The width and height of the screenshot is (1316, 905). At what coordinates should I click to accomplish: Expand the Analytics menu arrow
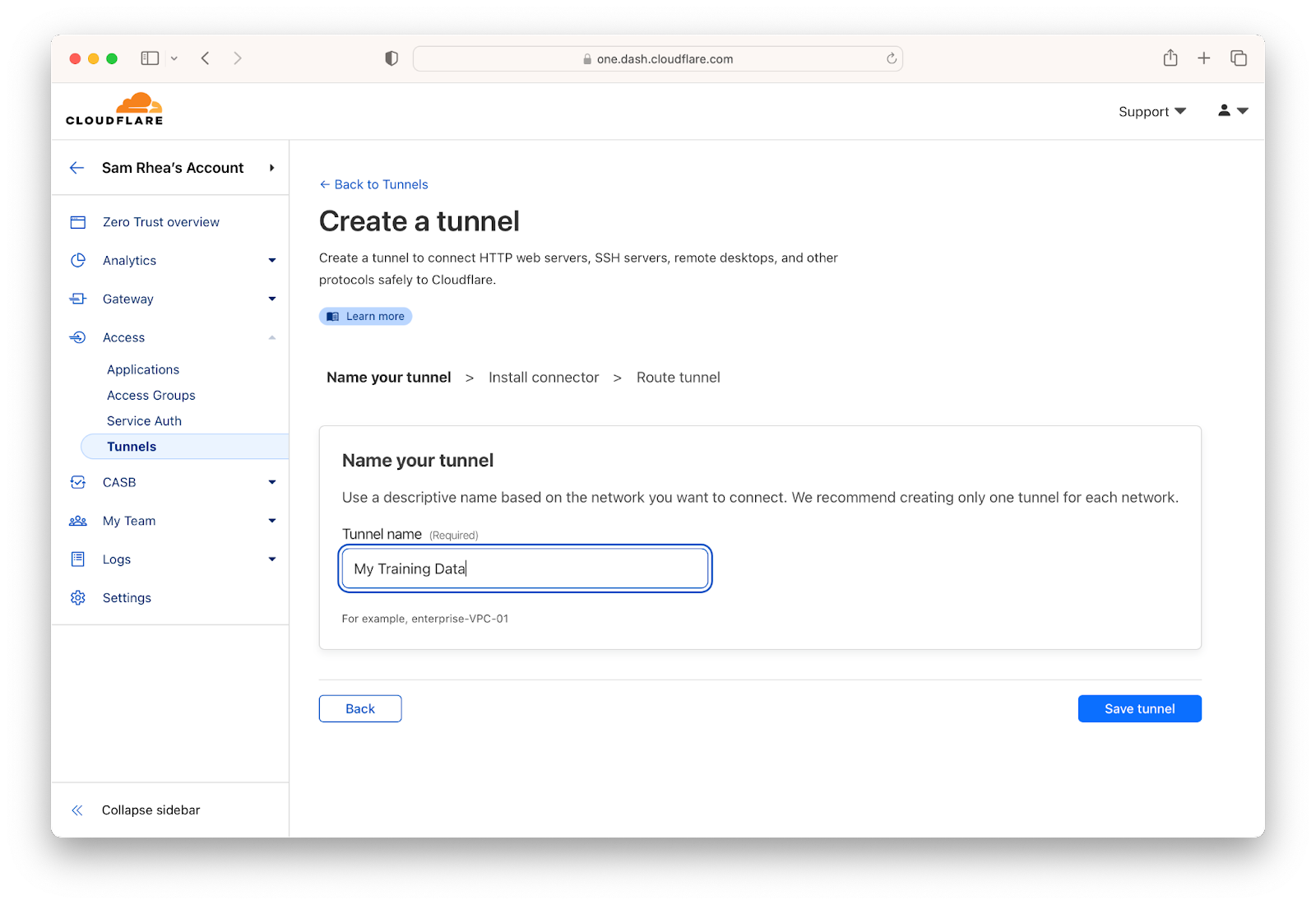click(272, 261)
